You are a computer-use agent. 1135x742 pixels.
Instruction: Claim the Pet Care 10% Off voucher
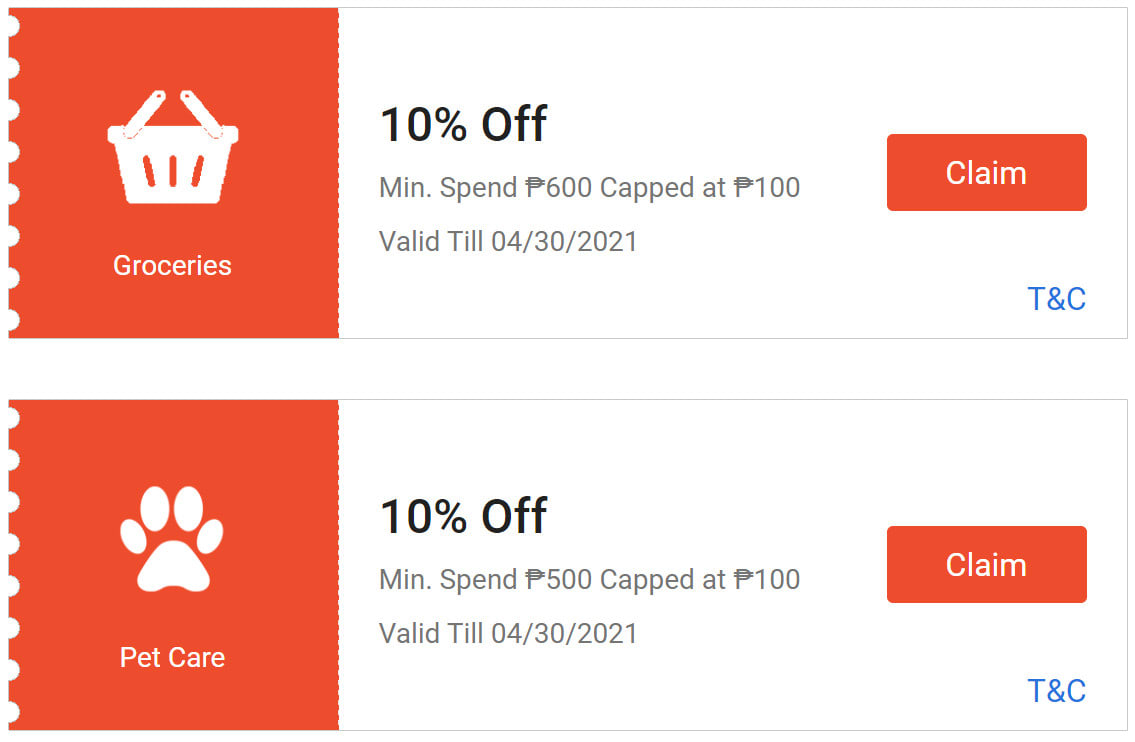tap(986, 564)
